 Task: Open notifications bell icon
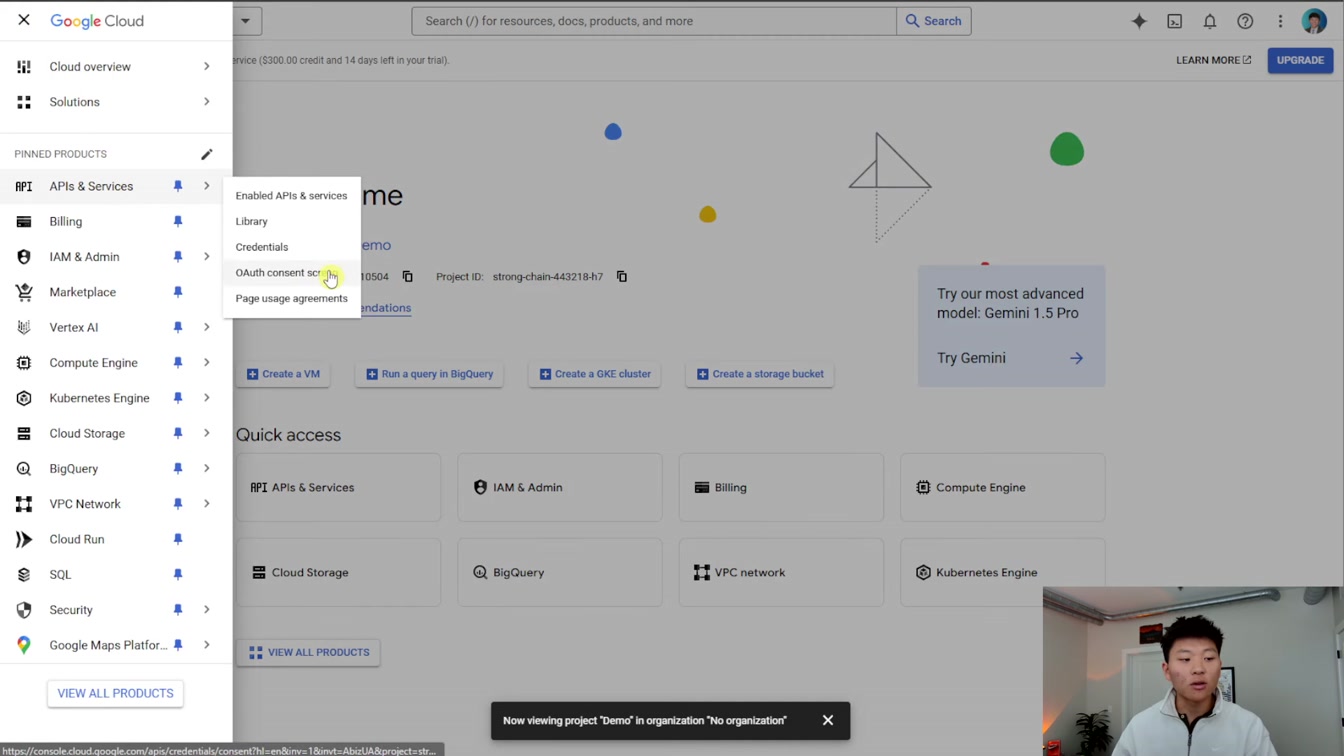(1209, 21)
